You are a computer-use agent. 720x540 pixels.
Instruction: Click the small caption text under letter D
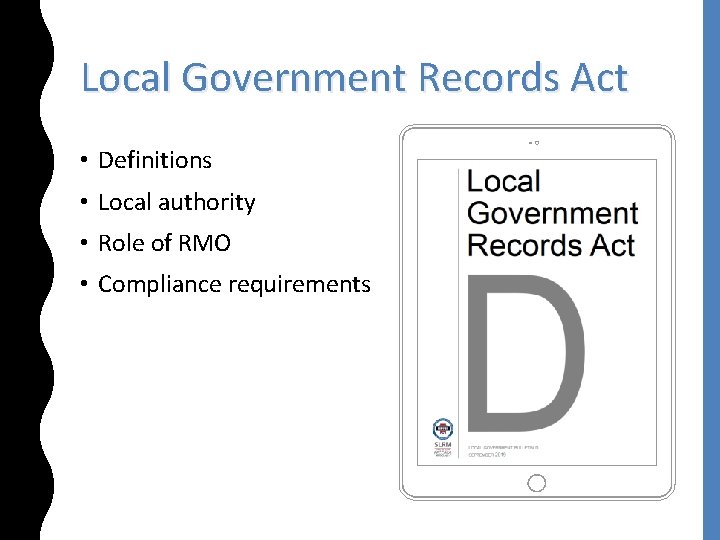503,450
